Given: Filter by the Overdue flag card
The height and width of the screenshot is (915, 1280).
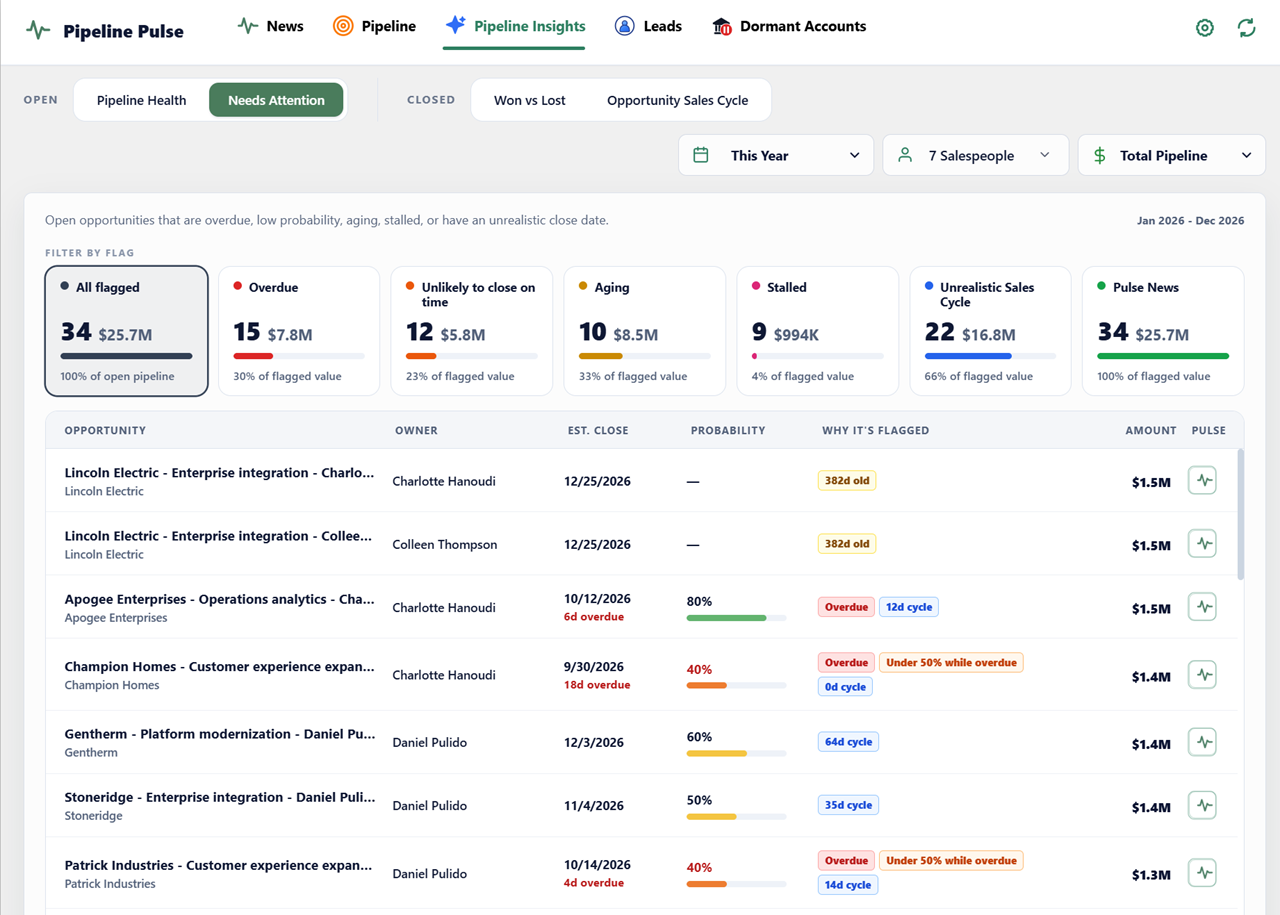Looking at the screenshot, I should point(299,331).
